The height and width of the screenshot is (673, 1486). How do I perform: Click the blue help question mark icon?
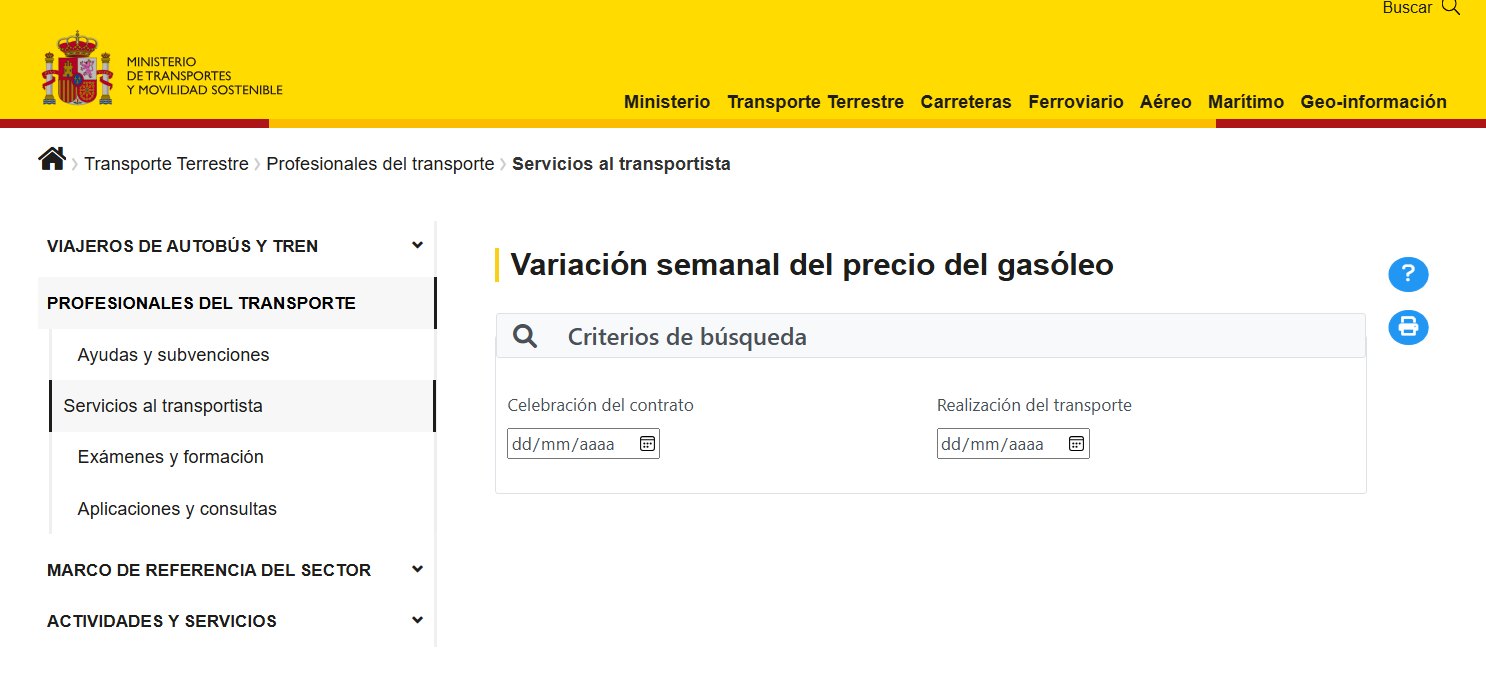coord(1408,274)
